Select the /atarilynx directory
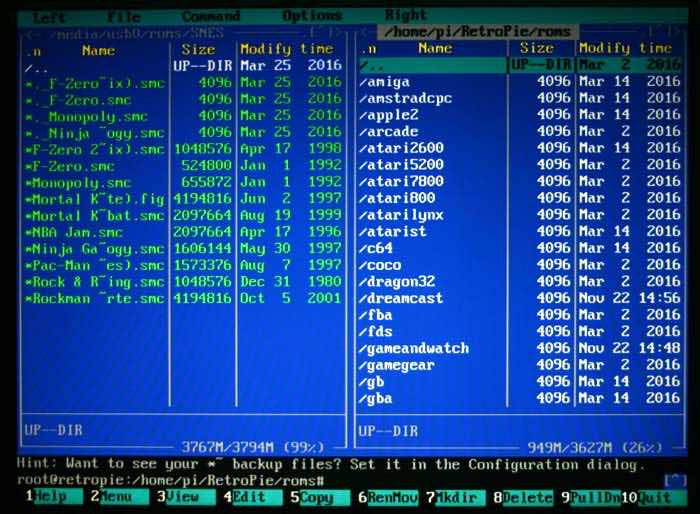This screenshot has height=514, width=700. point(520,215)
